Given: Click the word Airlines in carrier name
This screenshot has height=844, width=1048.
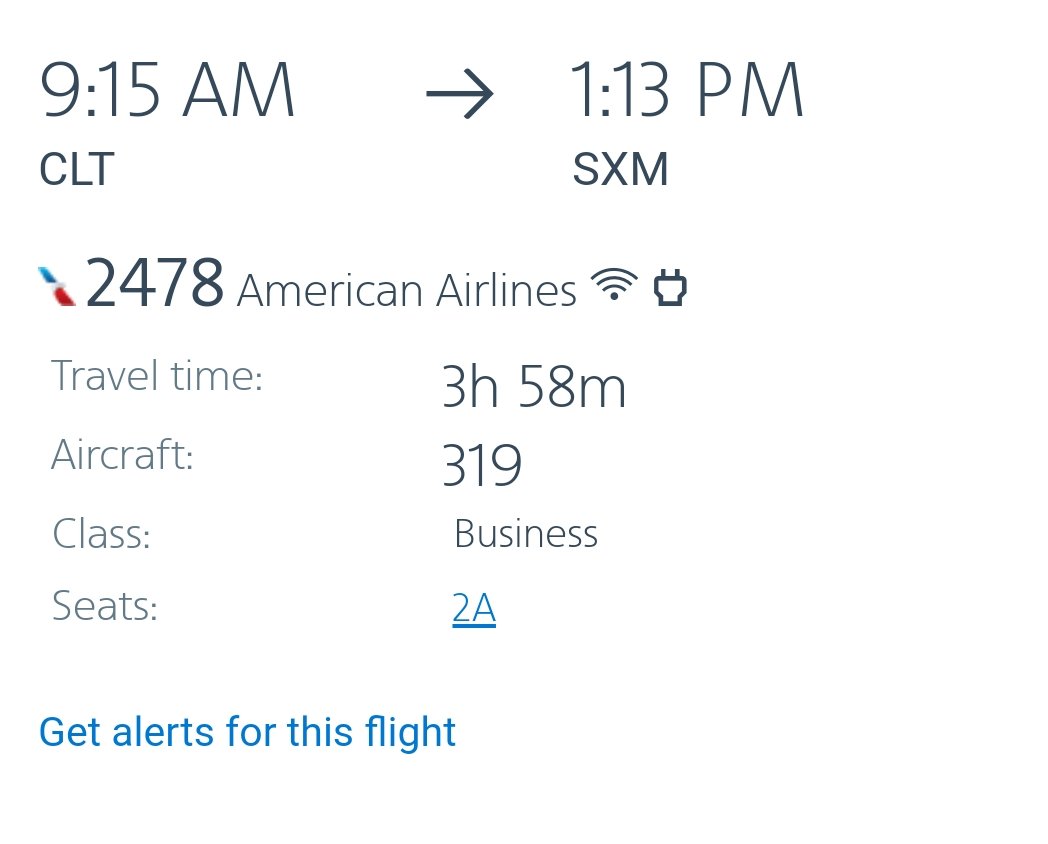Looking at the screenshot, I should [x=506, y=292].
